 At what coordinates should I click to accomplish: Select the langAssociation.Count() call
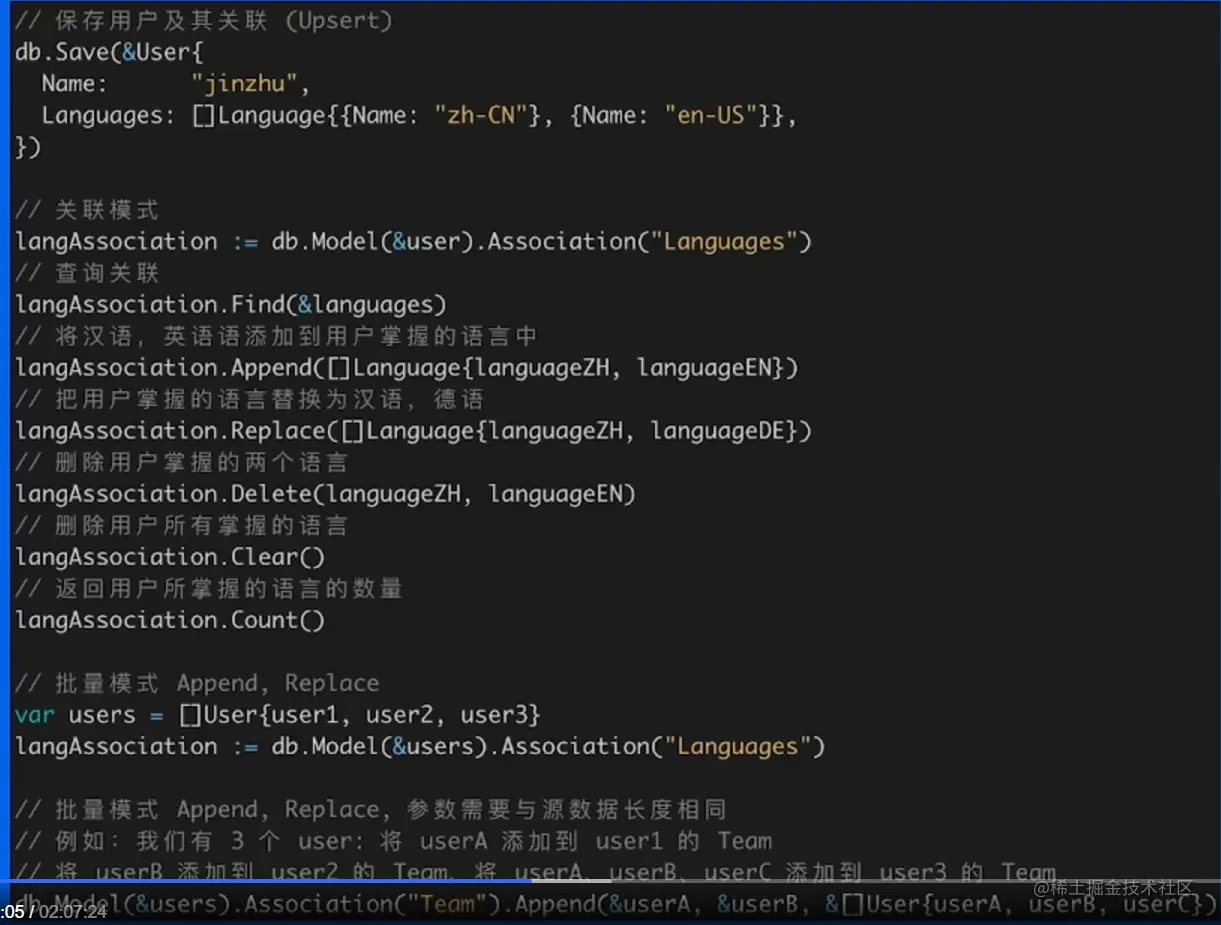(x=170, y=620)
